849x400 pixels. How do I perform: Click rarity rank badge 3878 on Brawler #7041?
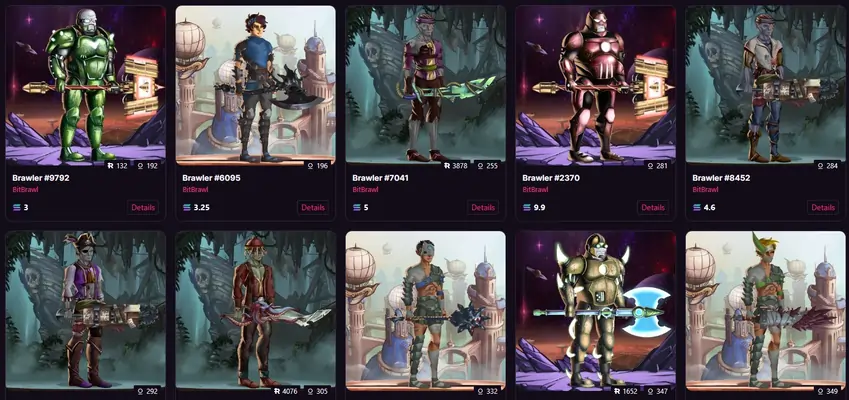(455, 166)
